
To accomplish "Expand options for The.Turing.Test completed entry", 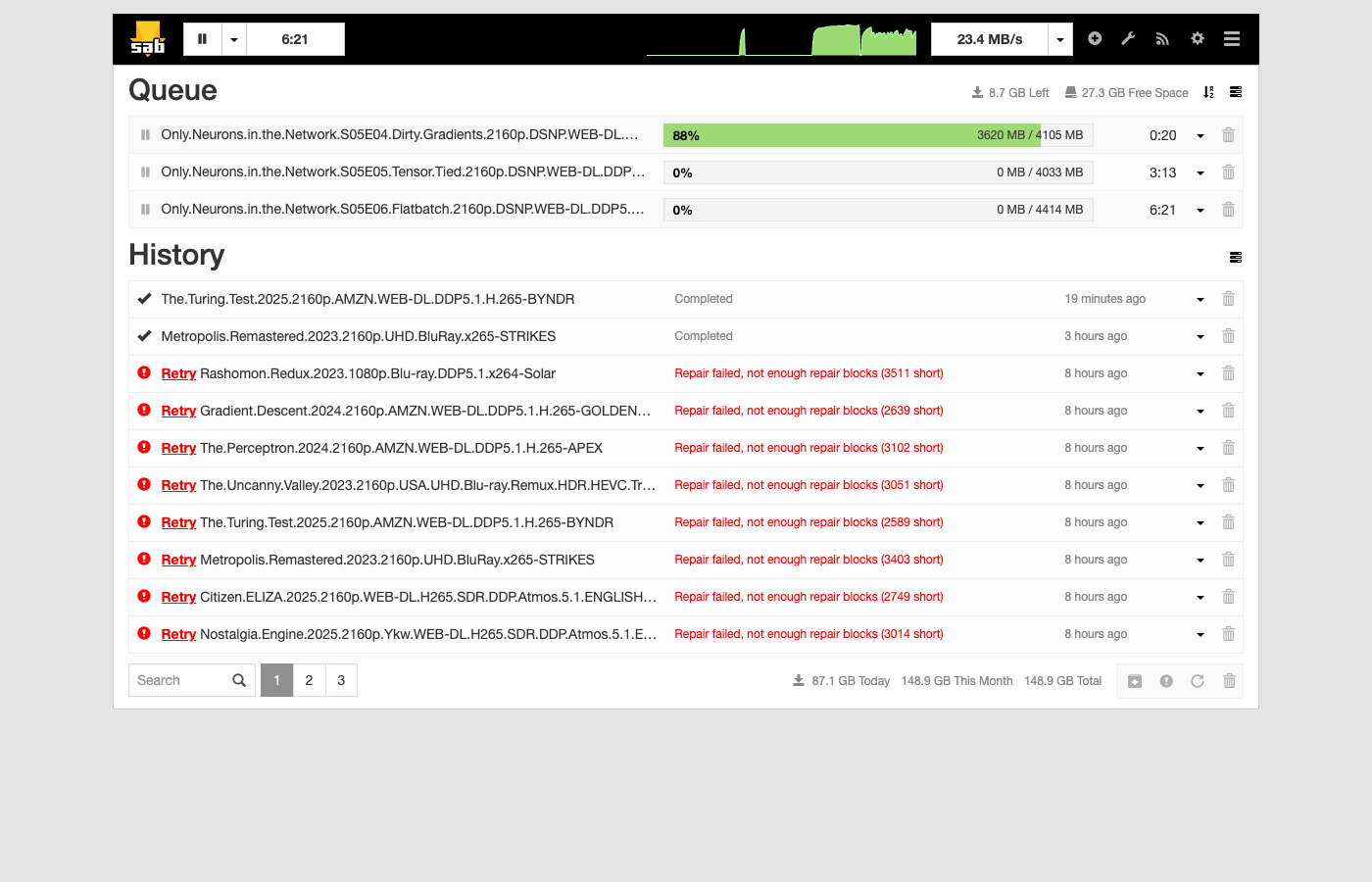I will point(1200,299).
